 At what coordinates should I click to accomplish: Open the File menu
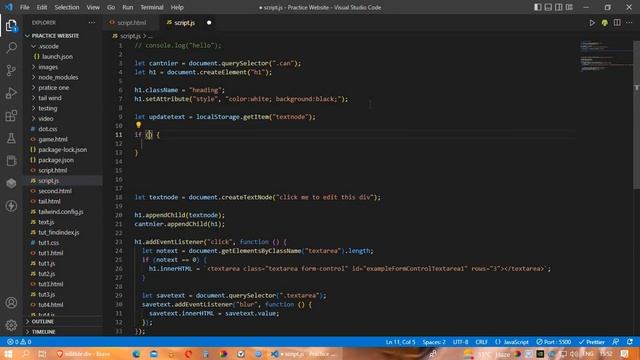24,7
